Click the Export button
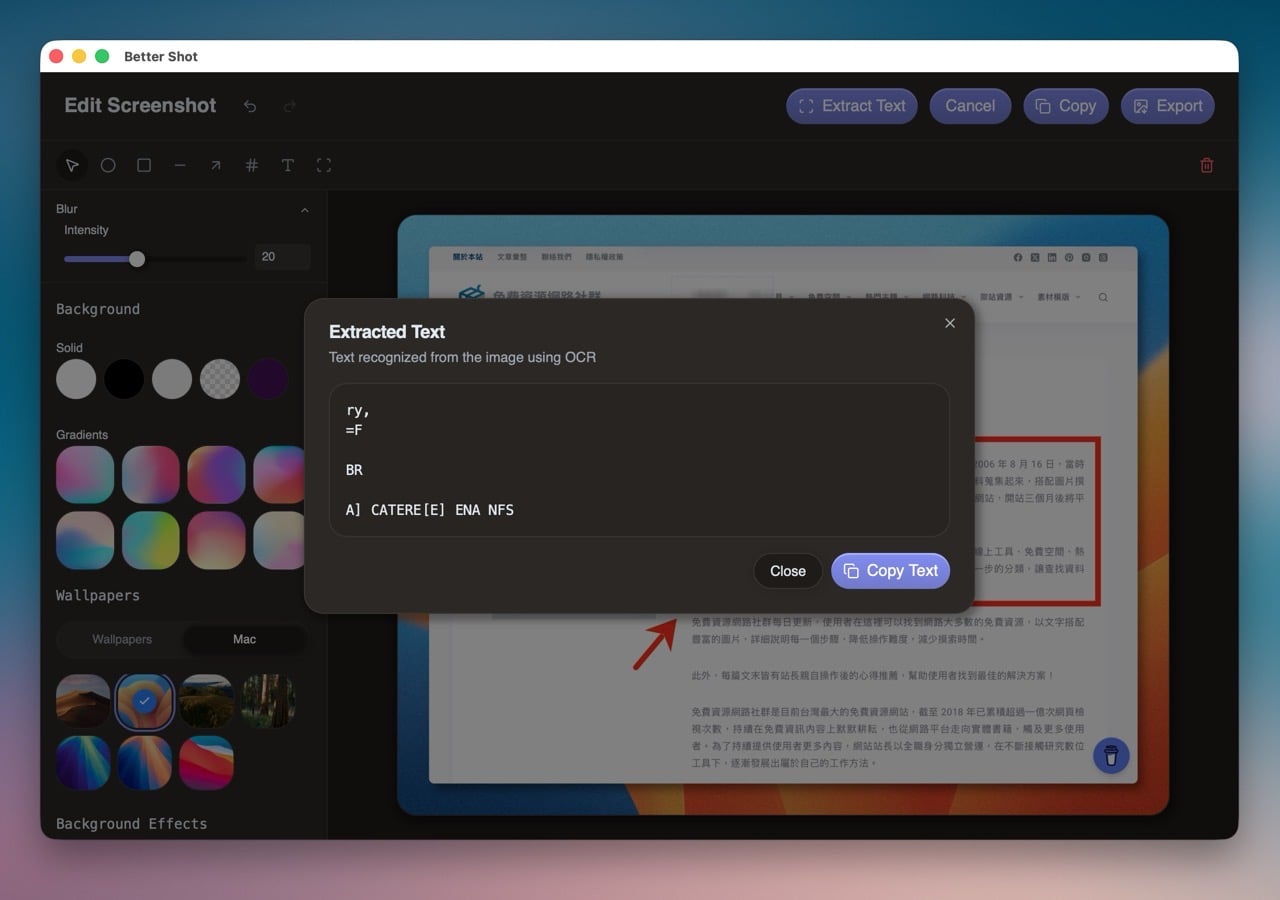Screen dimensions: 1280x900 click(x=1167, y=106)
